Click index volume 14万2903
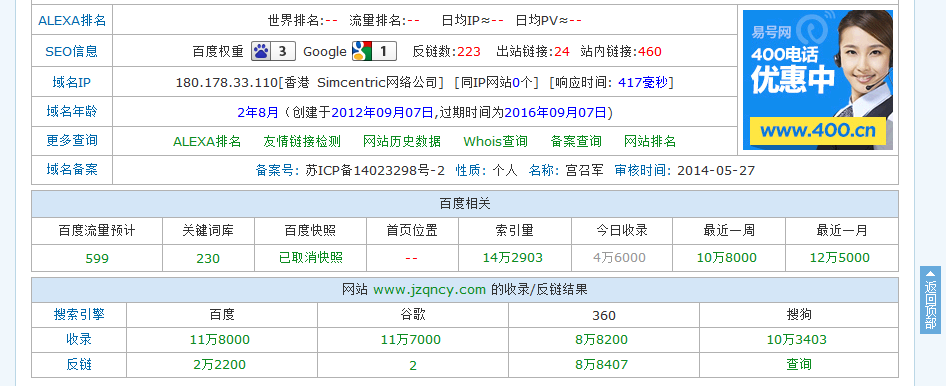 click(x=513, y=258)
